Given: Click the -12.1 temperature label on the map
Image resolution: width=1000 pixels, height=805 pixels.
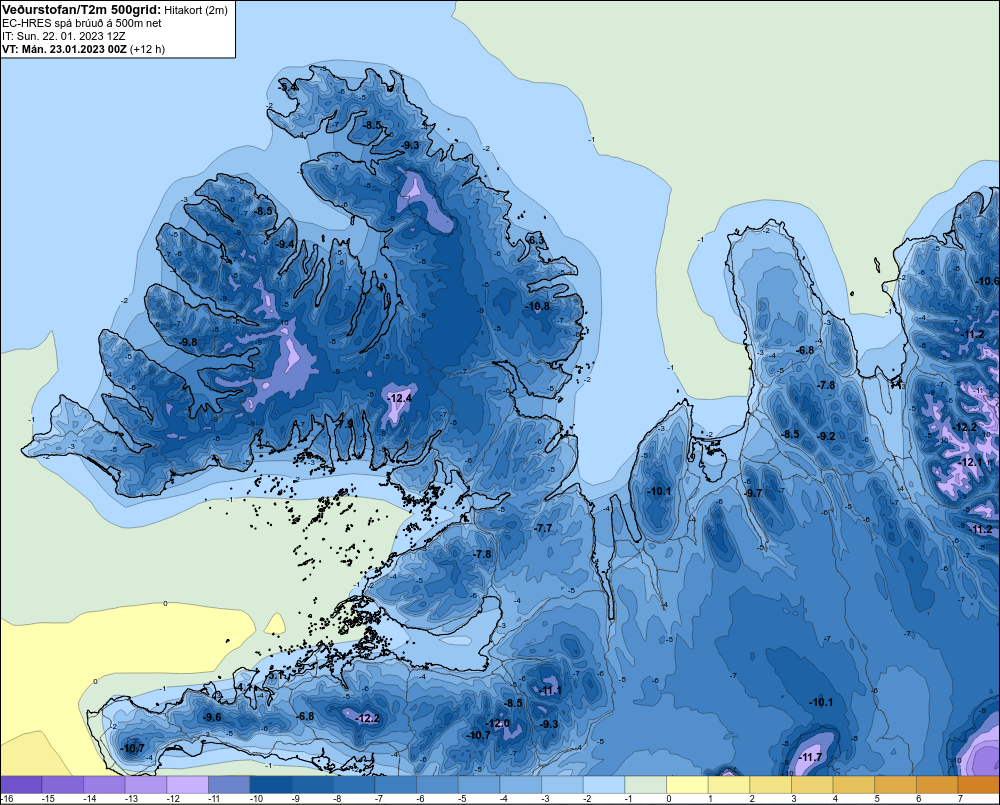Looking at the screenshot, I should 971,462.
